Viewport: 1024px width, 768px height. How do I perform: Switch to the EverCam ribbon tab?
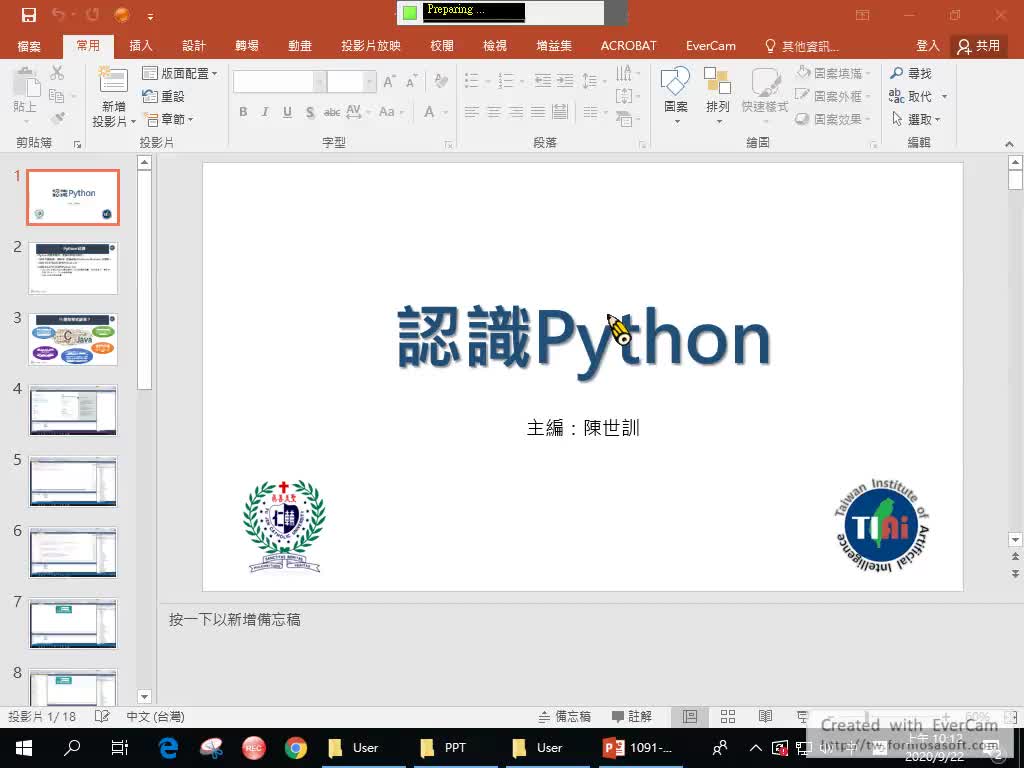(x=711, y=46)
